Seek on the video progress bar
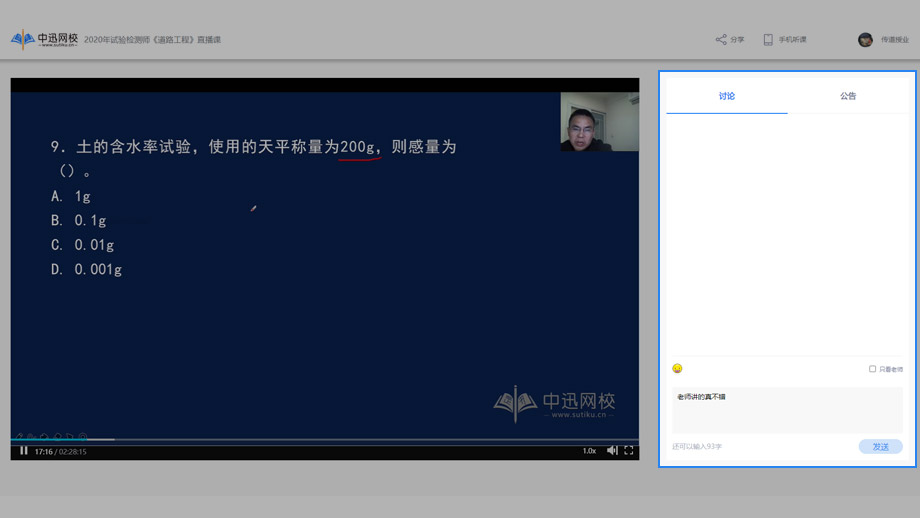This screenshot has height=518, width=920. coord(300,440)
